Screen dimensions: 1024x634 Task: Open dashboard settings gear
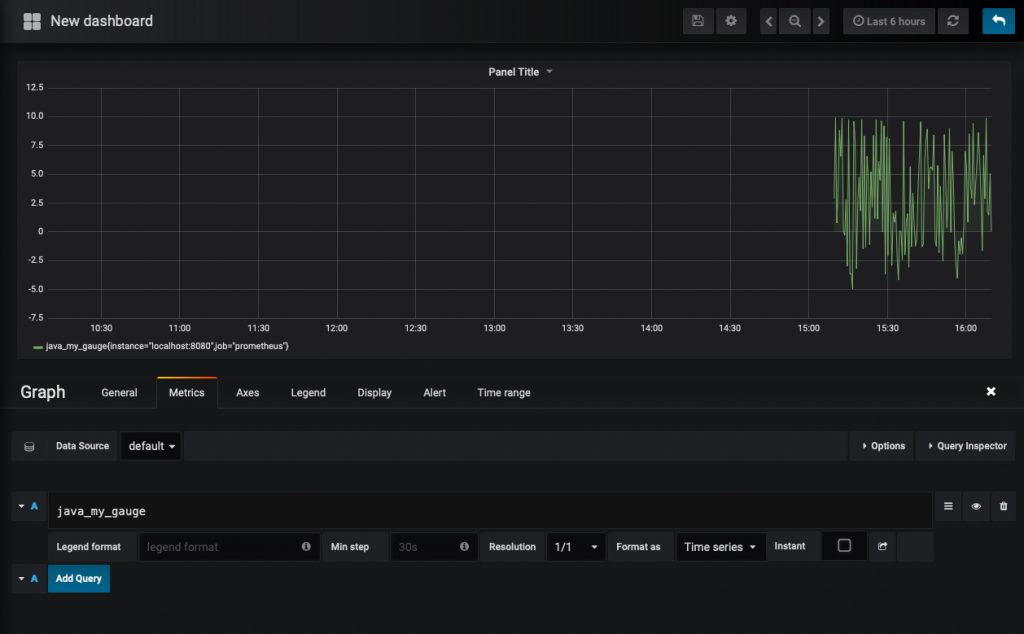click(731, 20)
